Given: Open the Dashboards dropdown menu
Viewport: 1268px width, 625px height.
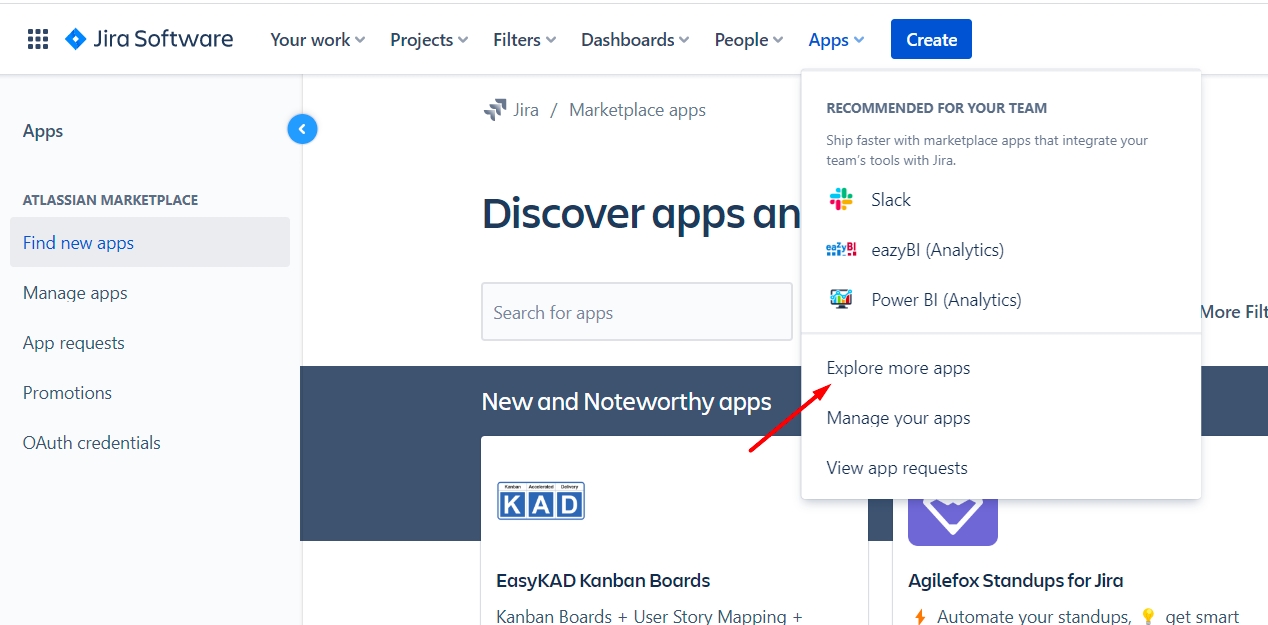Looking at the screenshot, I should [x=635, y=40].
